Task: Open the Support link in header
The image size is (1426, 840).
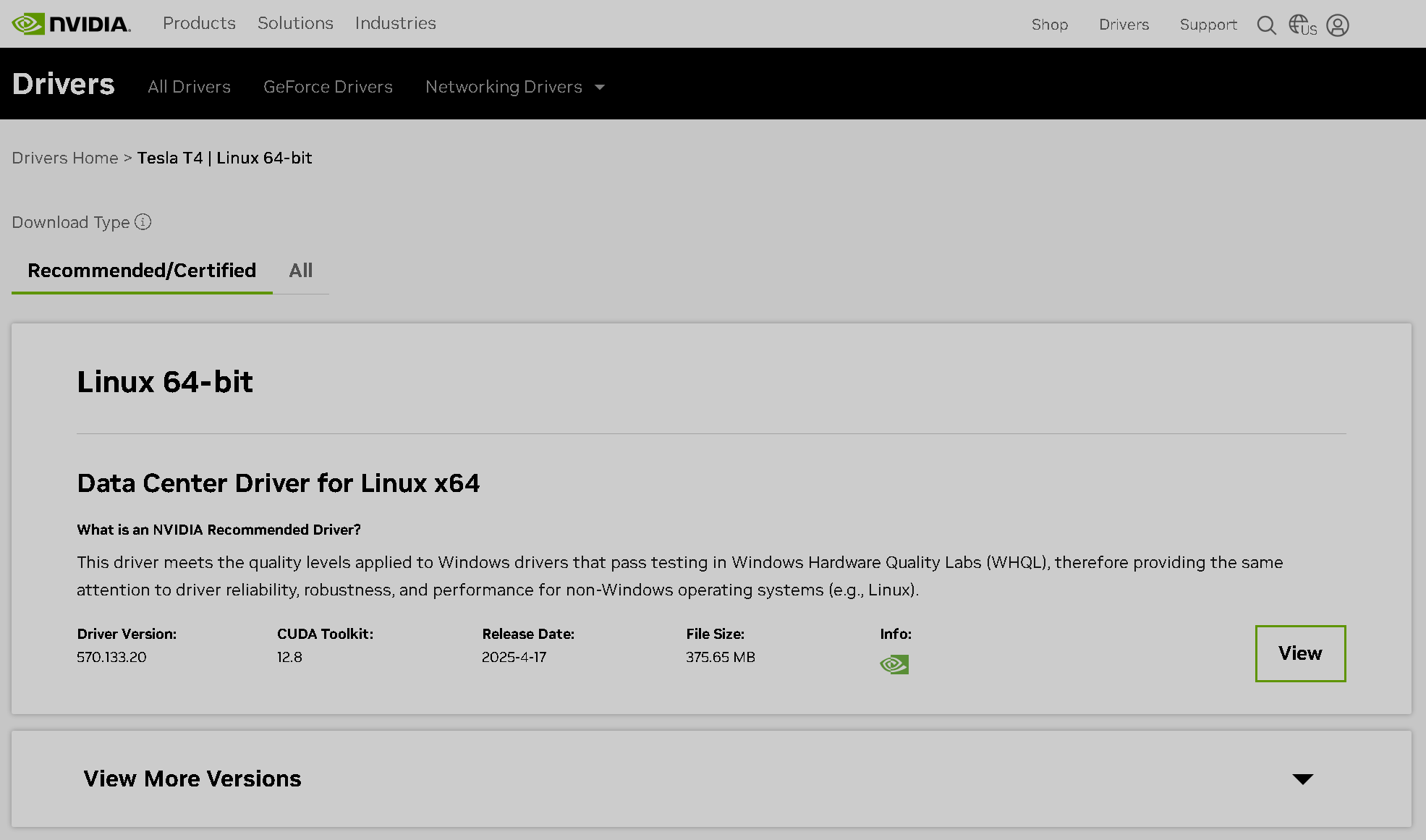Action: [1208, 25]
